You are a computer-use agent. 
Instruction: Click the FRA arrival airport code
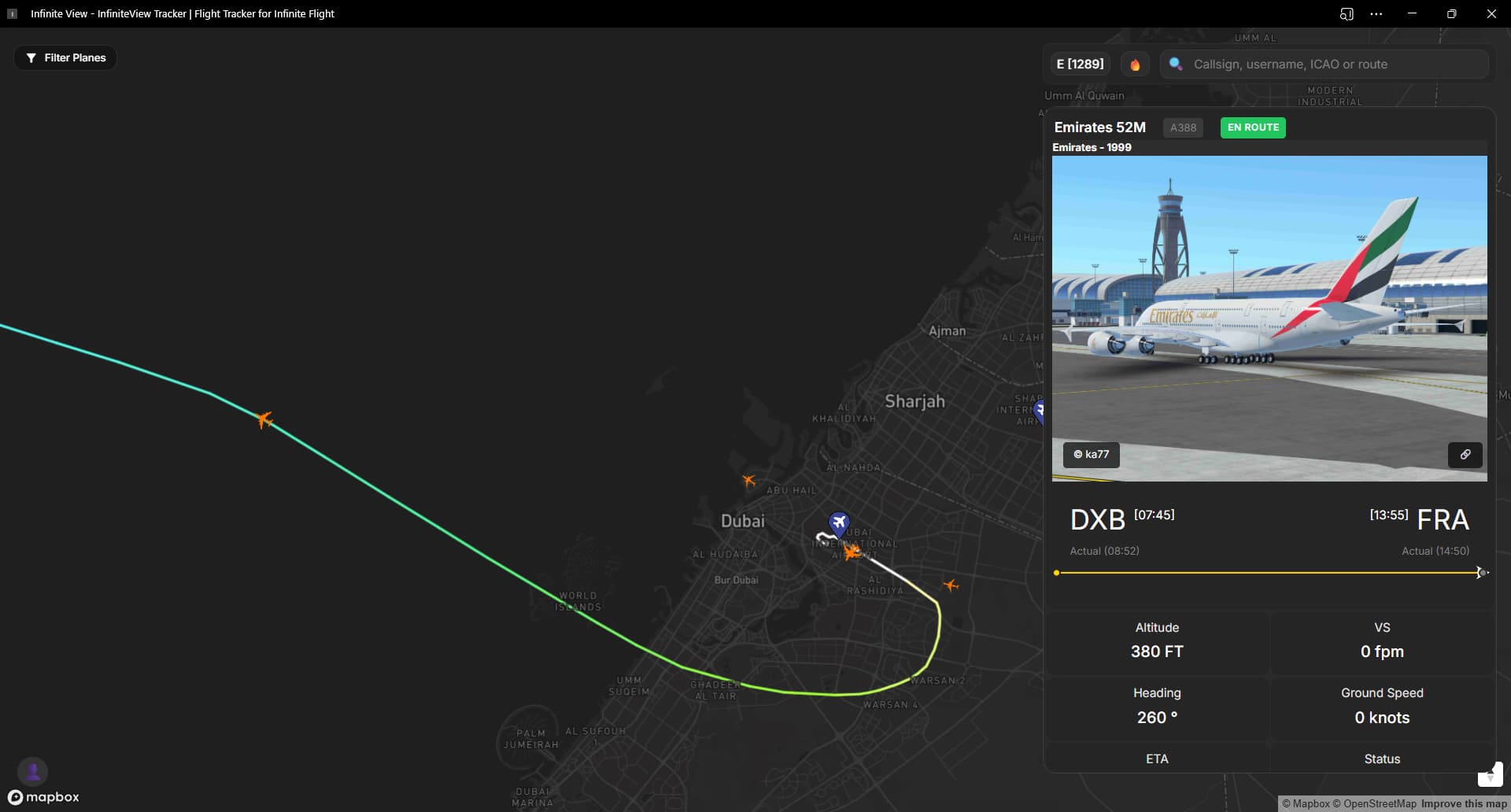pos(1443,520)
